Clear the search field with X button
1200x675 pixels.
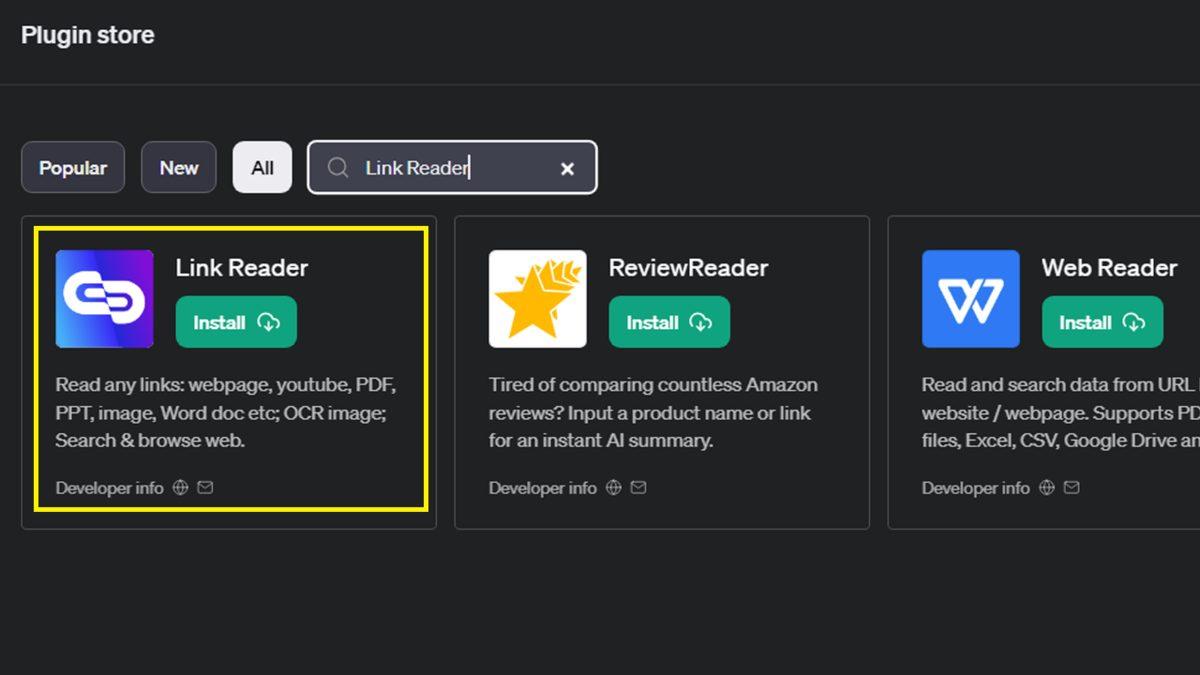567,169
